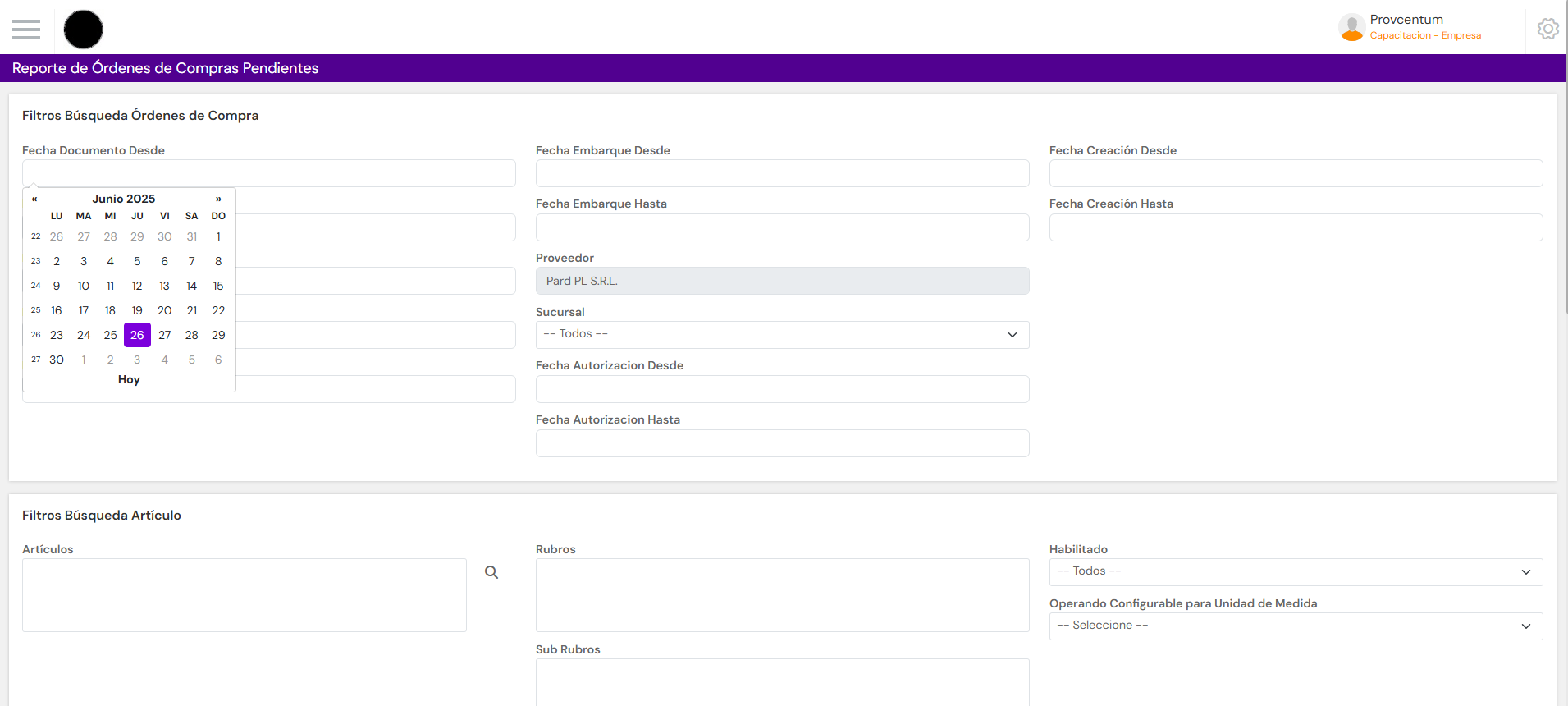The height and width of the screenshot is (706, 1568).
Task: Focus the Fecha Documento Desde field
Action: point(269,173)
